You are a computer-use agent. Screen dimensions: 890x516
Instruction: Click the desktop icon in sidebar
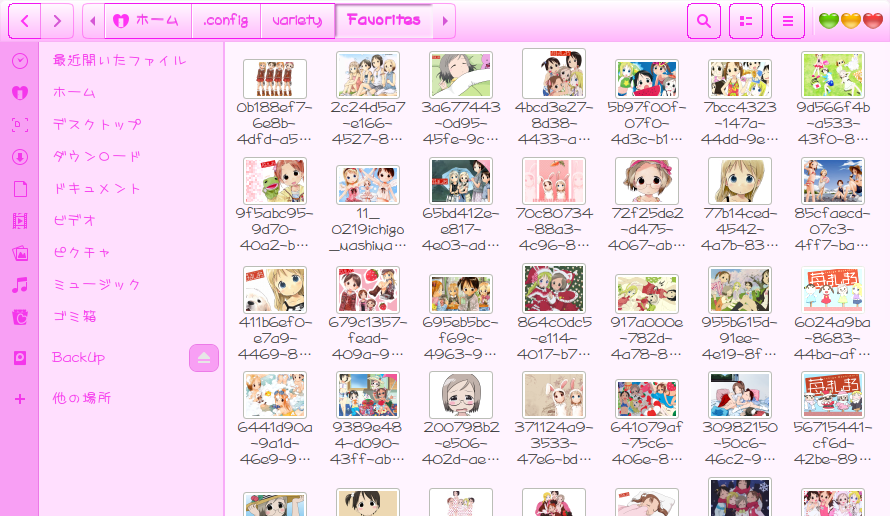coord(20,124)
